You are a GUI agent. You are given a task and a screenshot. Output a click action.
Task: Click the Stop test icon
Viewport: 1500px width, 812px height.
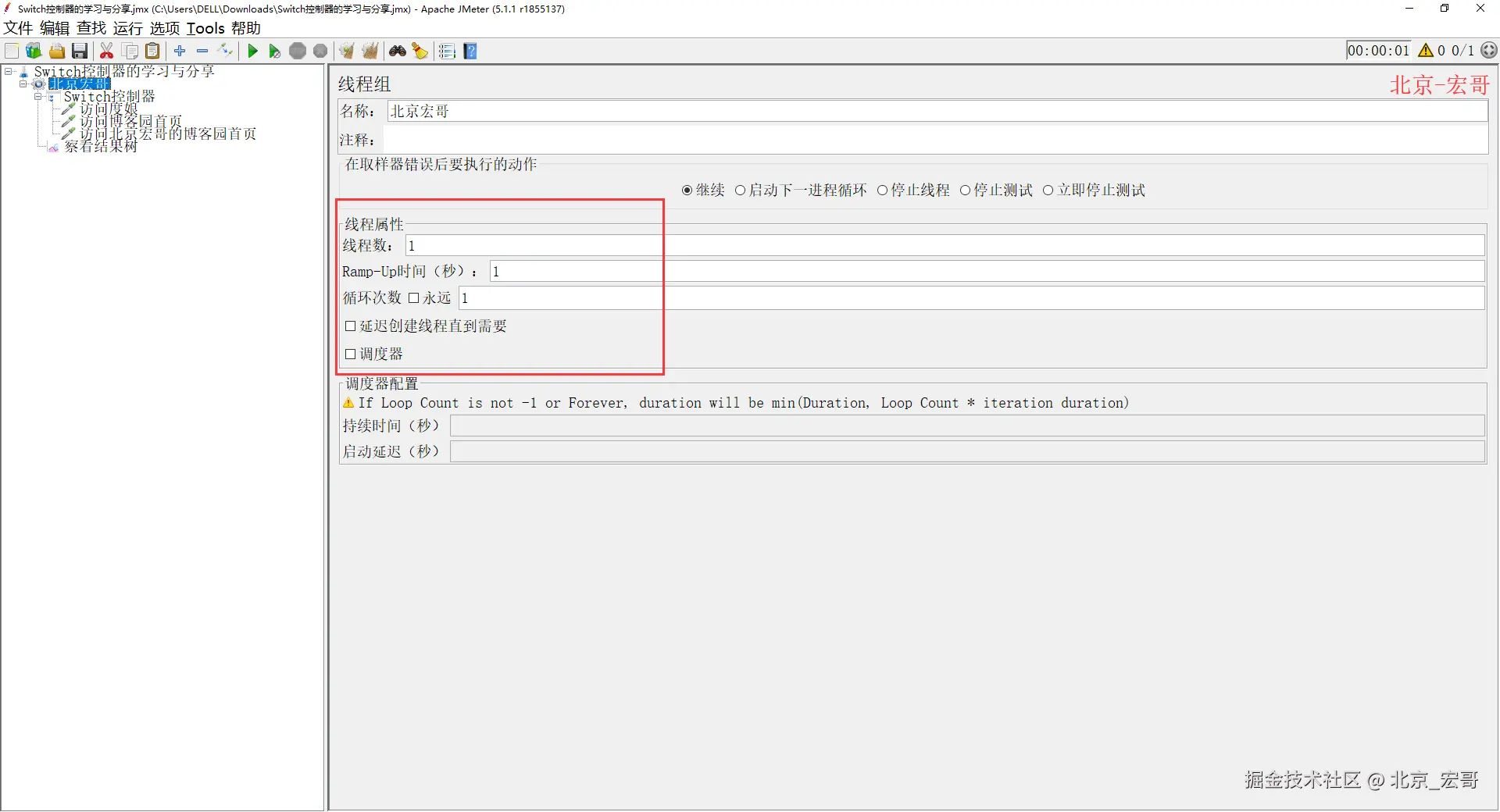(298, 51)
